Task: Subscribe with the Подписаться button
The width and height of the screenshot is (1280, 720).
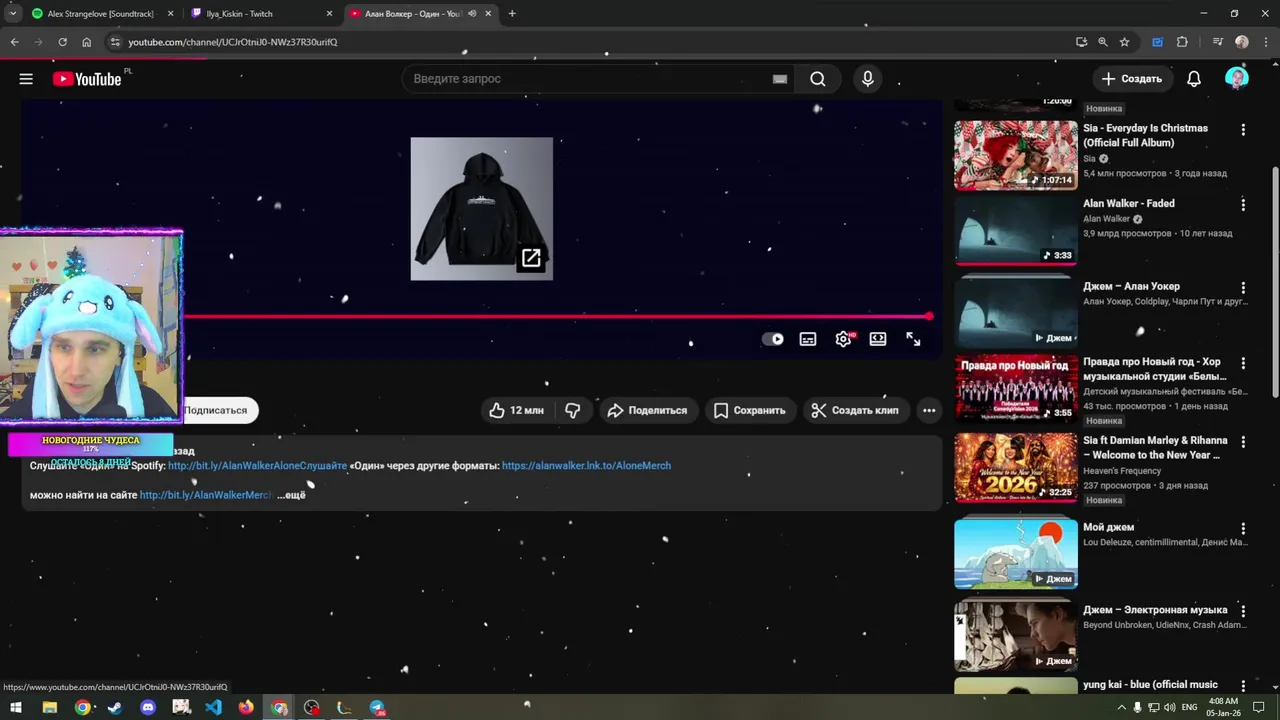Action: coord(215,410)
